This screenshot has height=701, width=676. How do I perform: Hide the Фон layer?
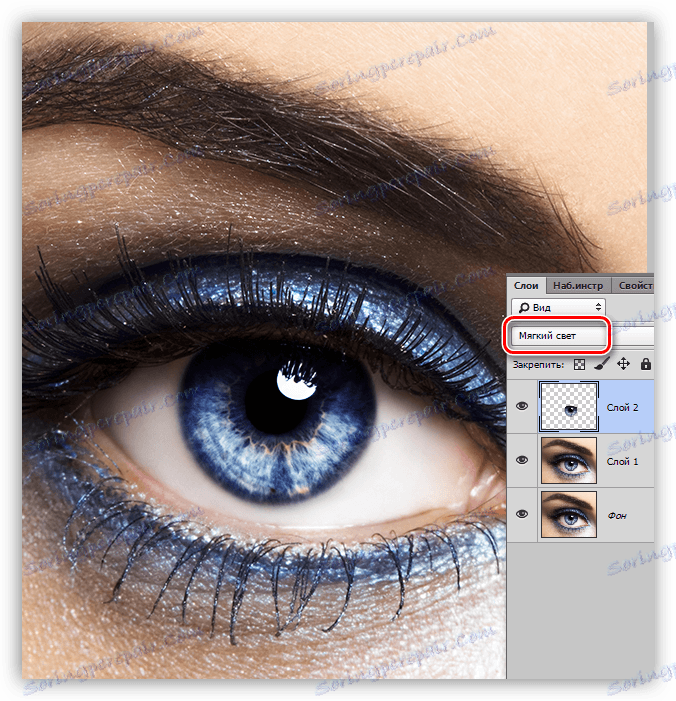[x=522, y=514]
